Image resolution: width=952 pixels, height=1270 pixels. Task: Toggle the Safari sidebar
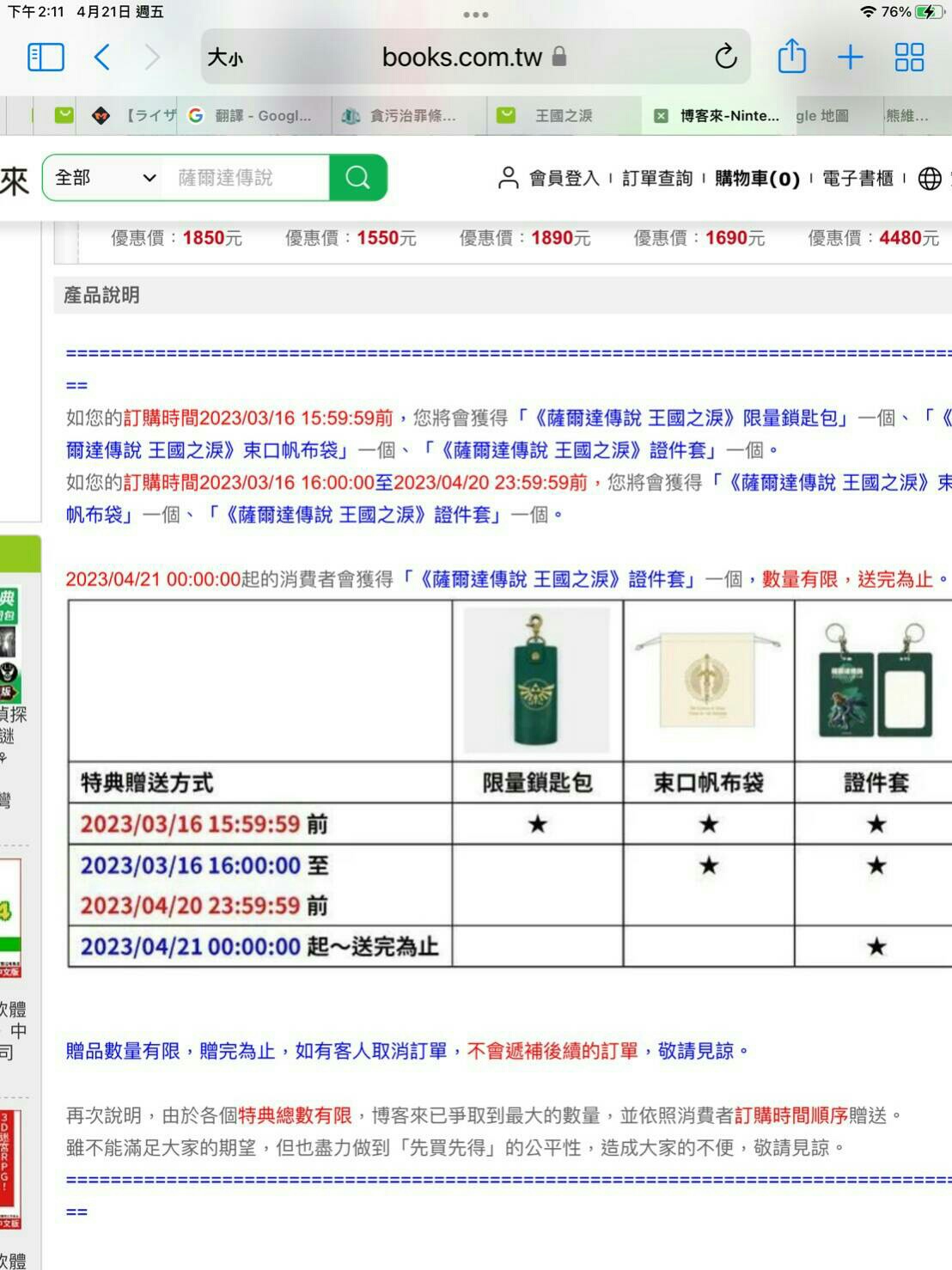pos(46,58)
